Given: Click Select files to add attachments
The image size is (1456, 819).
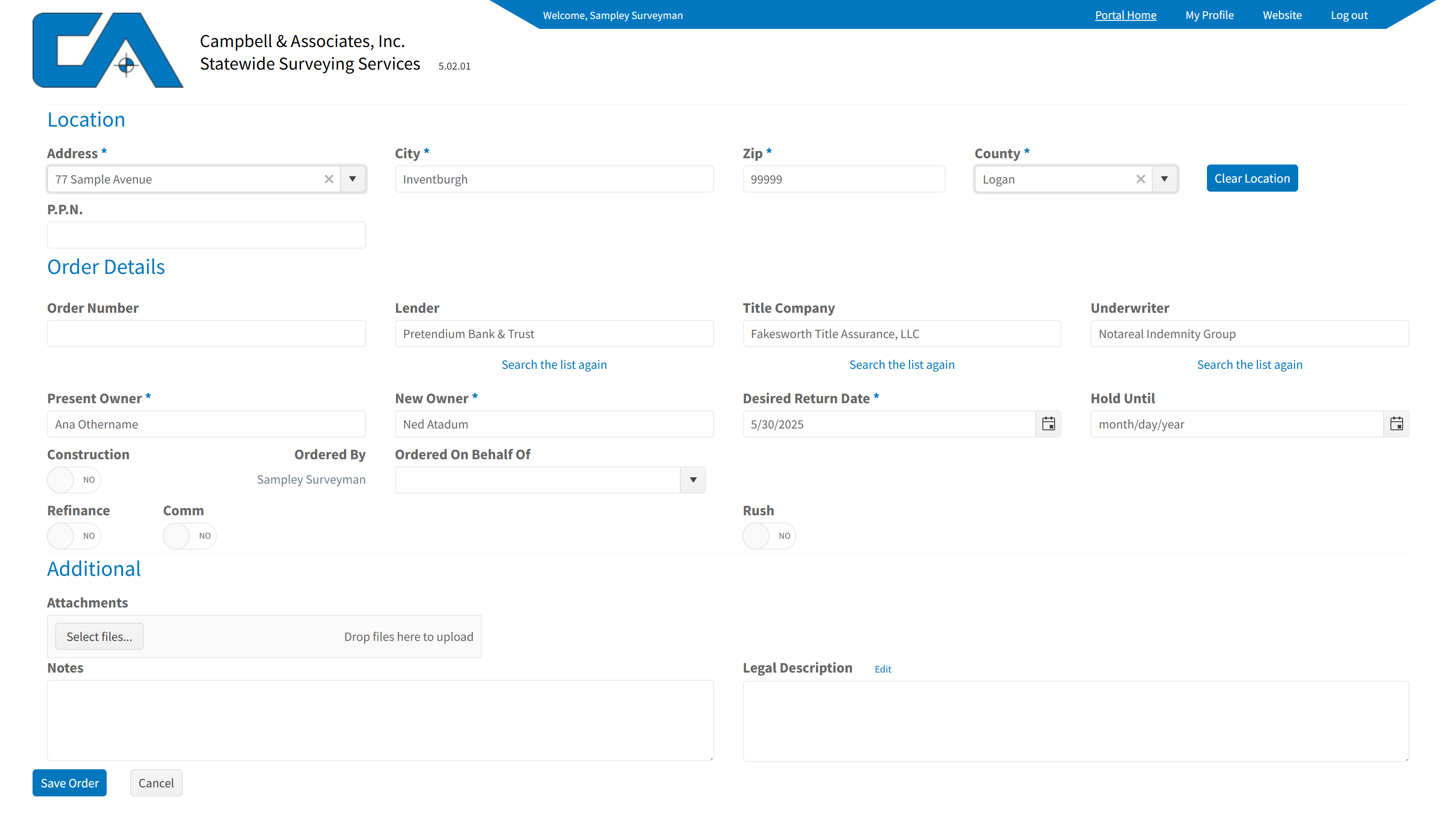Looking at the screenshot, I should coord(99,636).
